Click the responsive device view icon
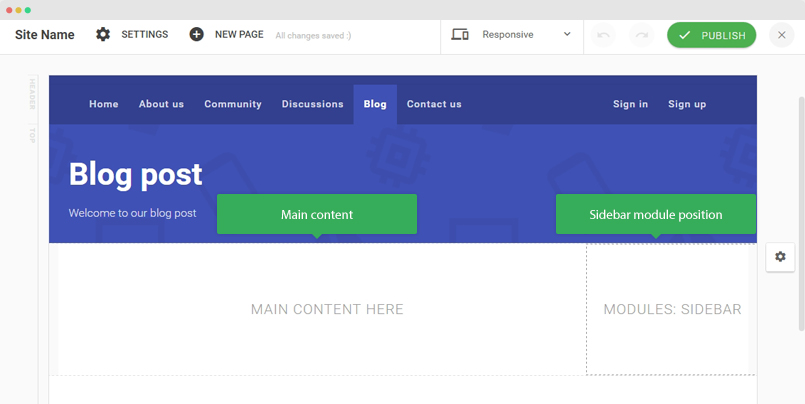Viewport: 805px width, 404px height. click(460, 35)
